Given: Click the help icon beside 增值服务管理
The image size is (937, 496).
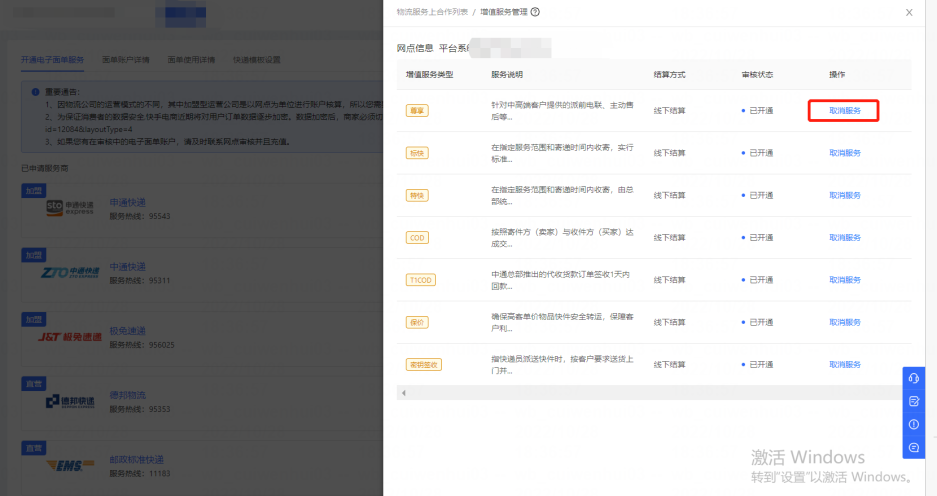Looking at the screenshot, I should pyautogui.click(x=536, y=12).
